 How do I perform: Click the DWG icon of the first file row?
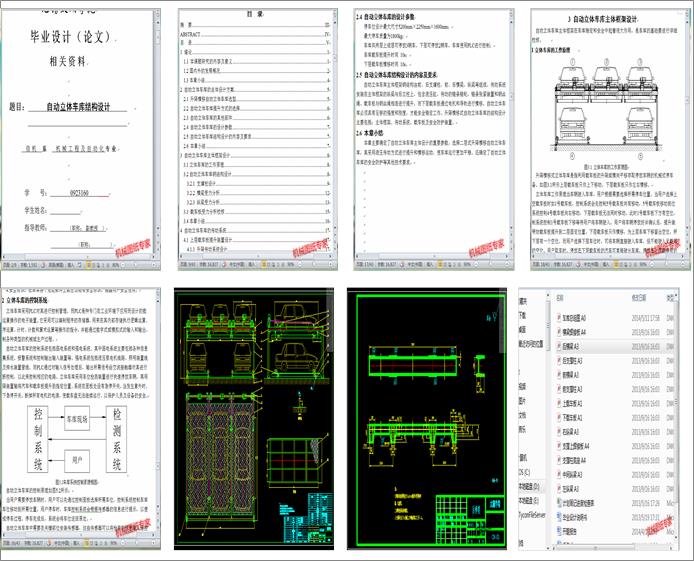(559, 318)
